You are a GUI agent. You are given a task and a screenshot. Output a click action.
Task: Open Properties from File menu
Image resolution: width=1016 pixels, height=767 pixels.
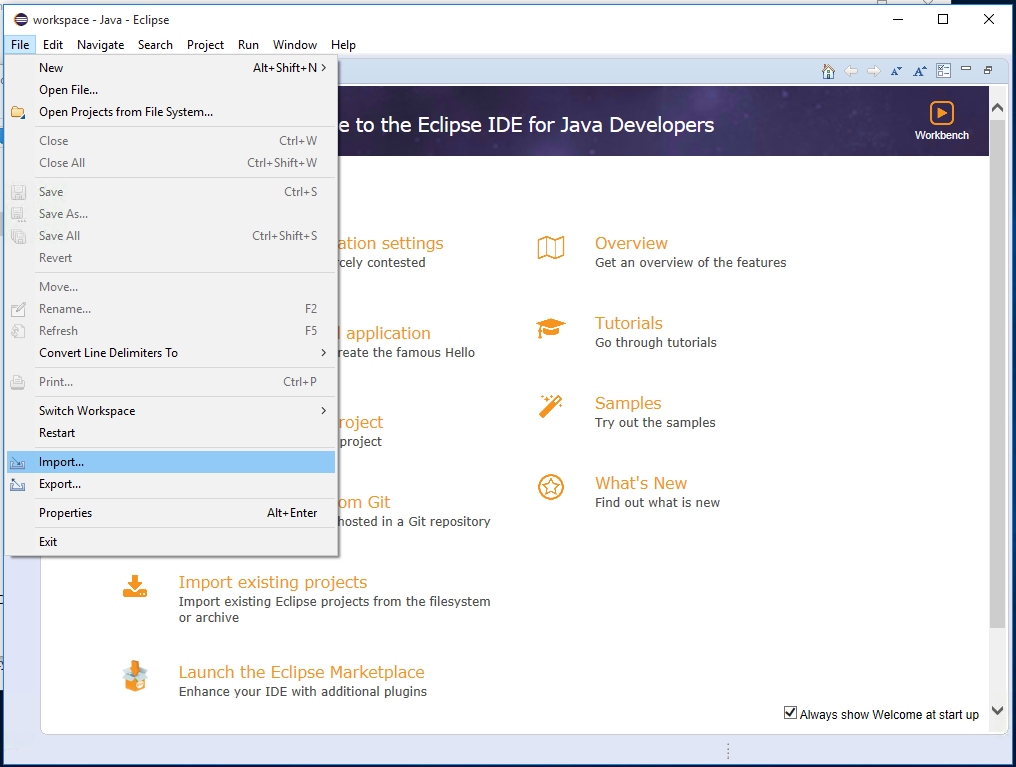tap(171, 513)
